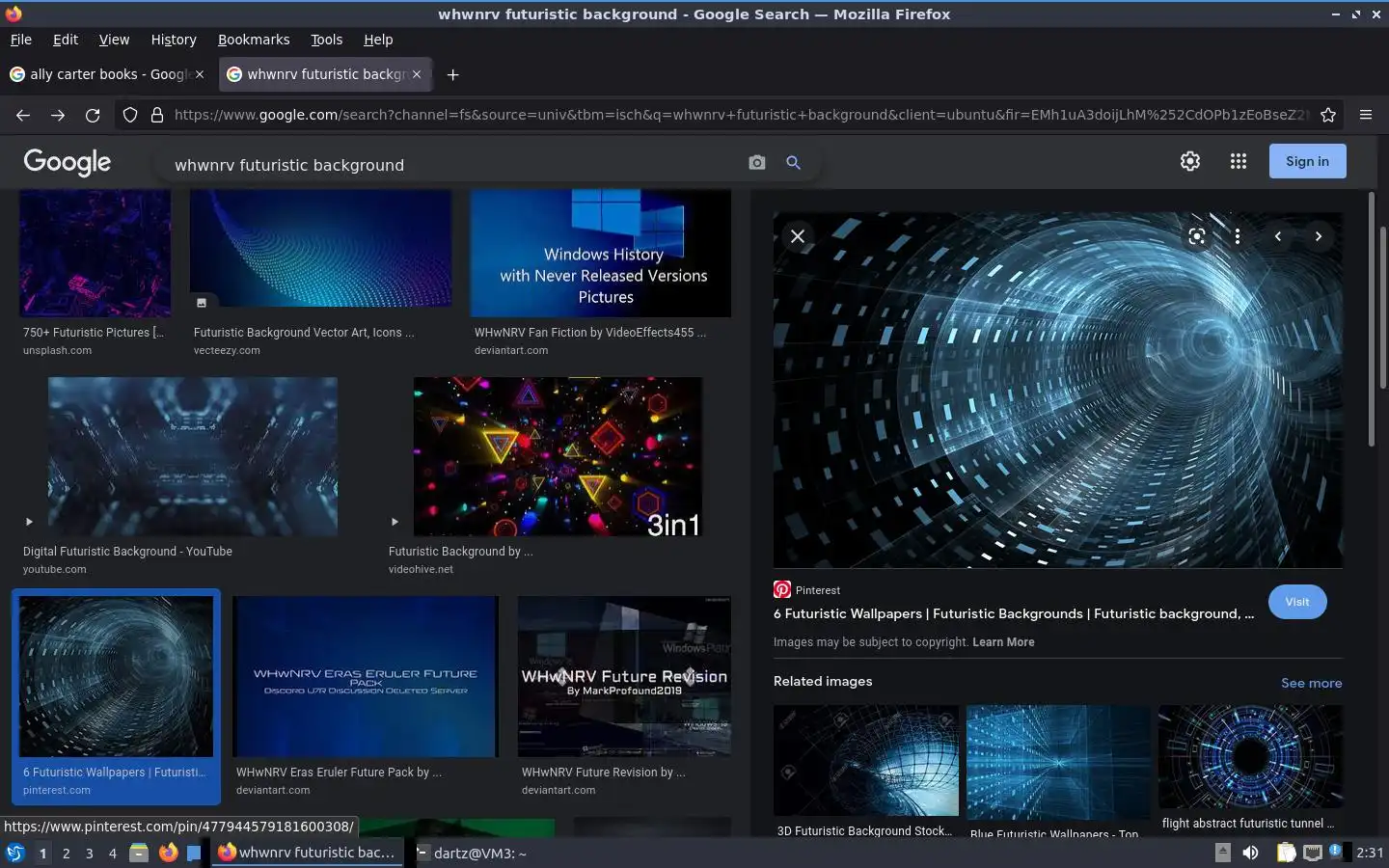Switch to workspace 3

pyautogui.click(x=89, y=854)
